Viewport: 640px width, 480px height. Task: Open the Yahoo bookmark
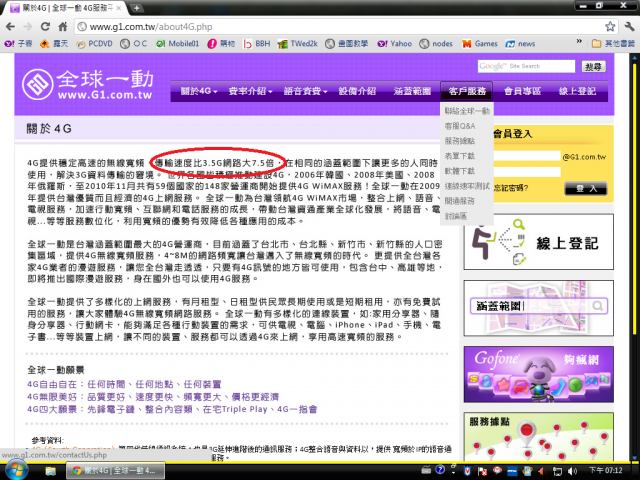pos(394,44)
